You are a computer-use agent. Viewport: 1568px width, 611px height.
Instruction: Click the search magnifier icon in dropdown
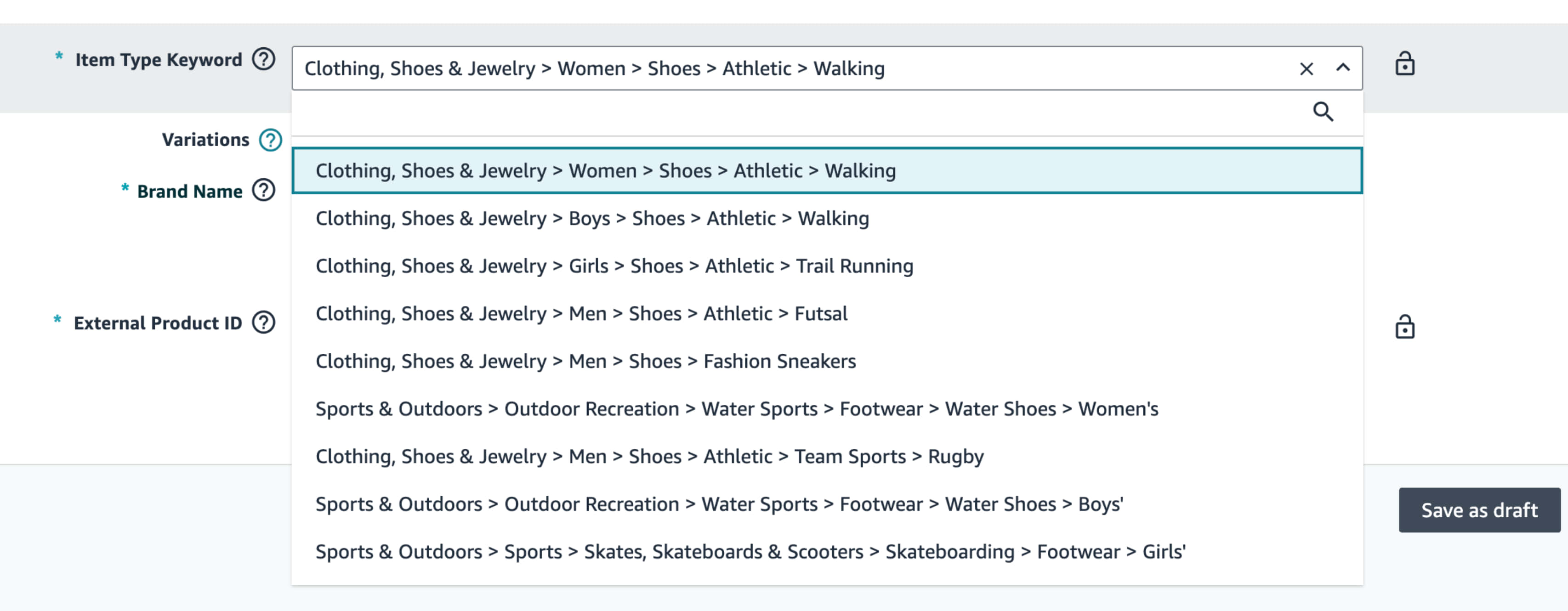(1324, 112)
